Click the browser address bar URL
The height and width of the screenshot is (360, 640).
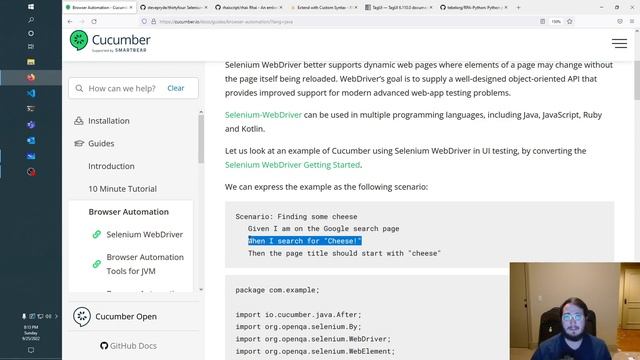(x=226, y=22)
